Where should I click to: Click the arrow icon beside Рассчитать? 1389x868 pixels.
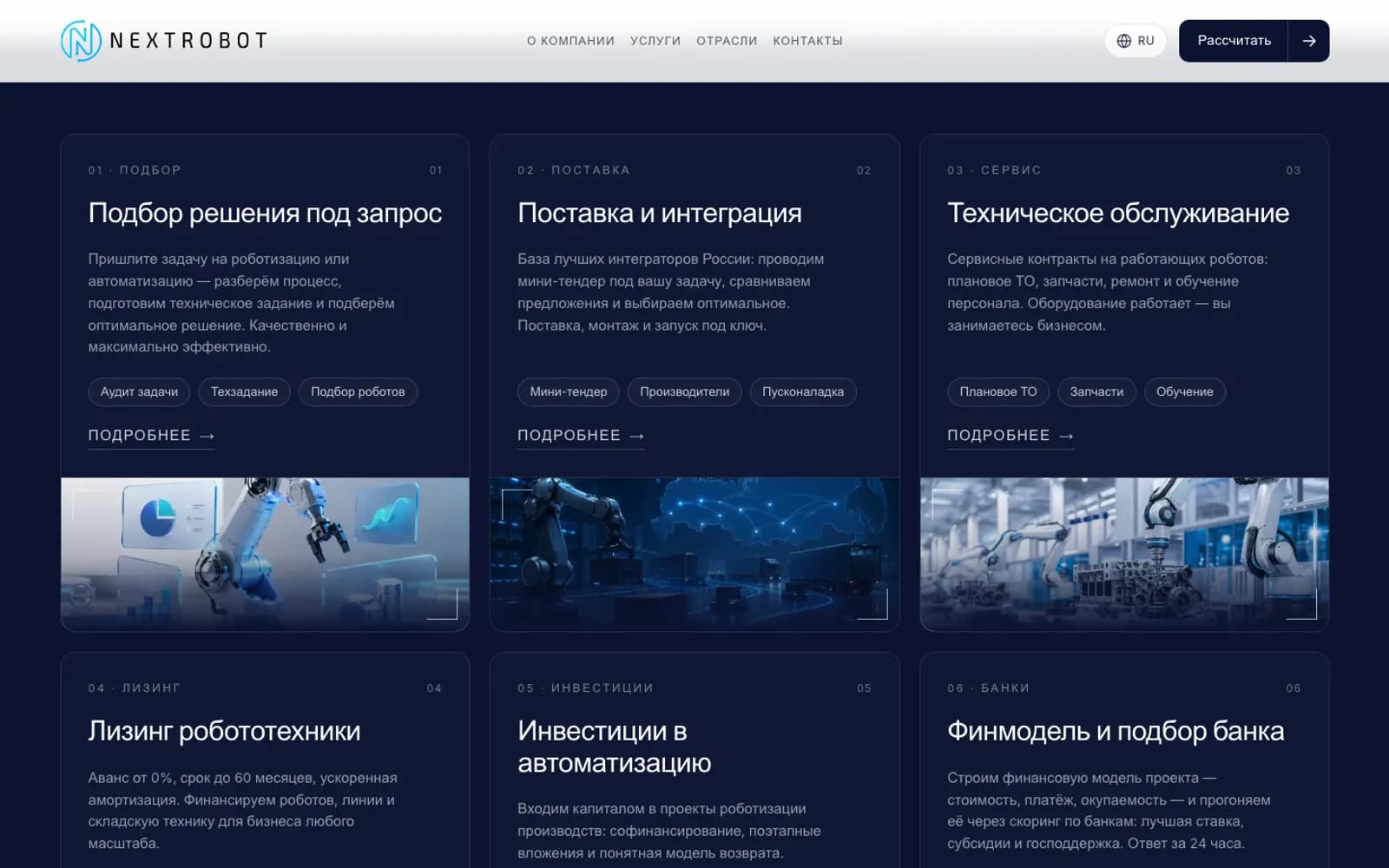coord(1308,41)
